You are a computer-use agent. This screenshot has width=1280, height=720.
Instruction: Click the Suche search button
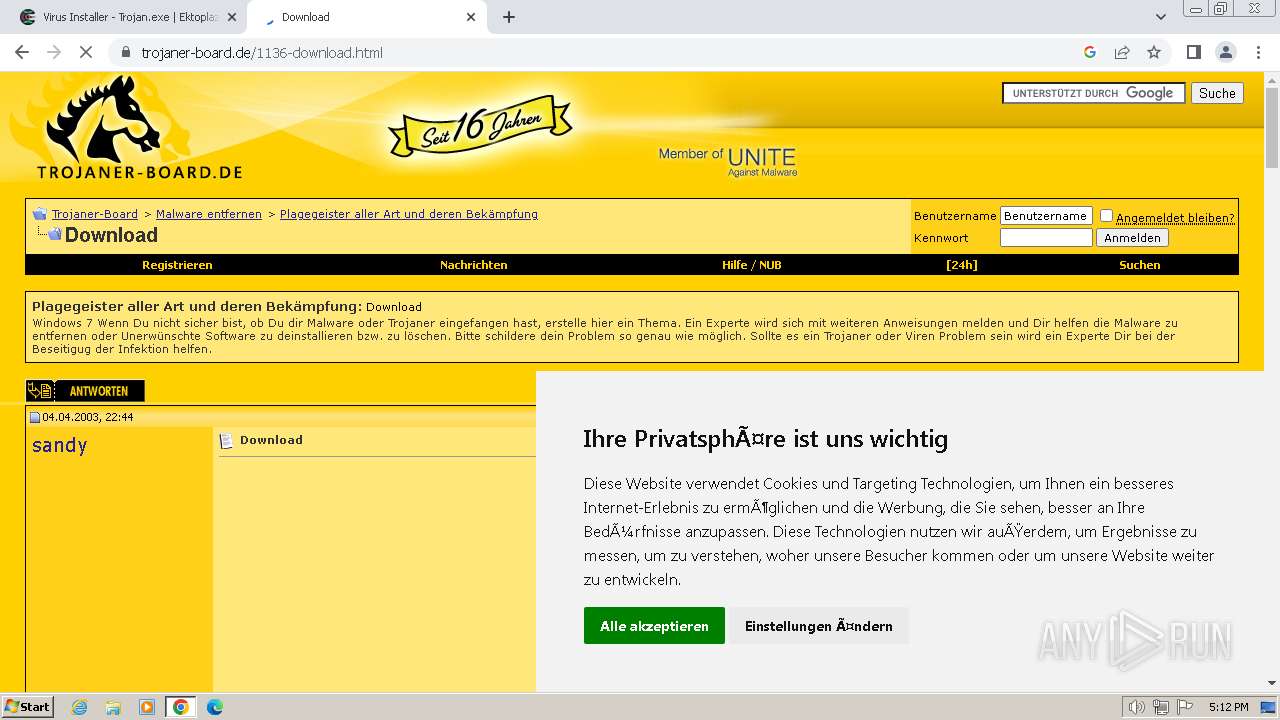click(1217, 93)
